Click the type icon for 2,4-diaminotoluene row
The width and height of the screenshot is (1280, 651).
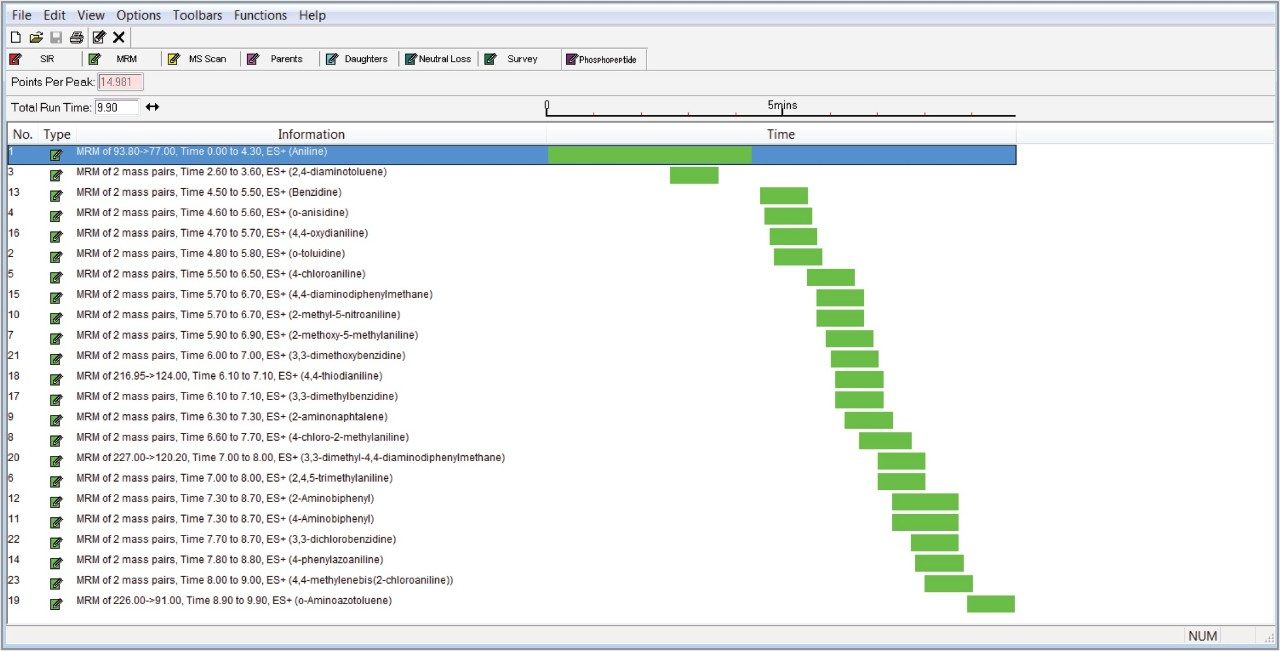[x=56, y=174]
